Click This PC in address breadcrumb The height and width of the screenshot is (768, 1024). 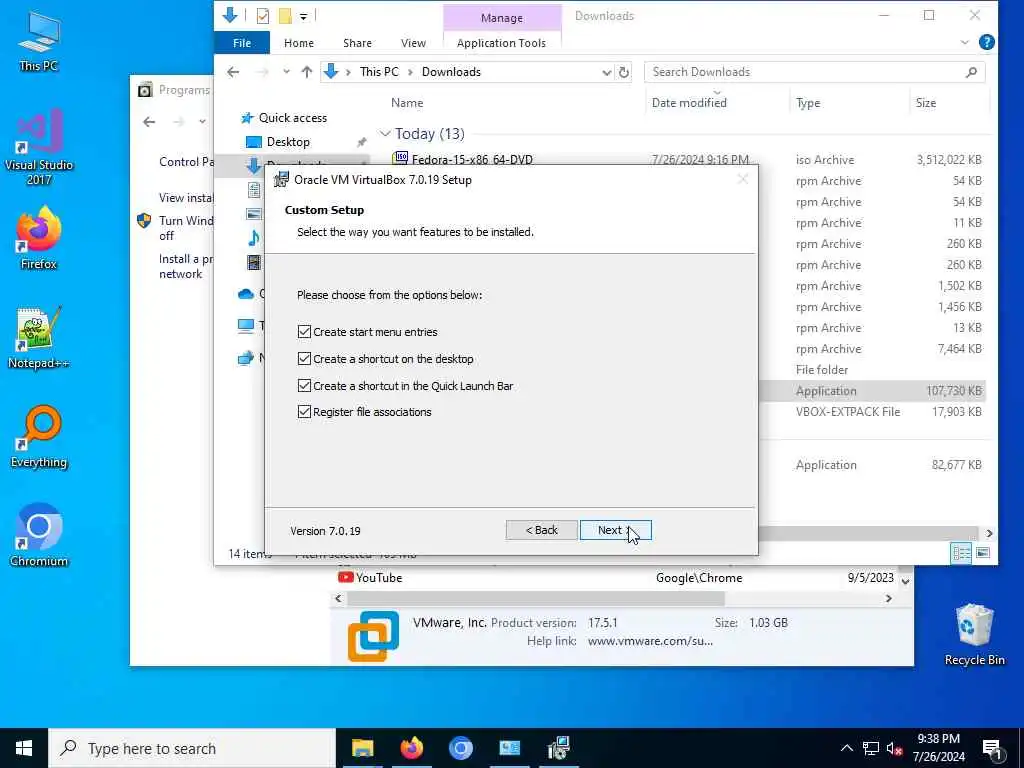point(379,72)
